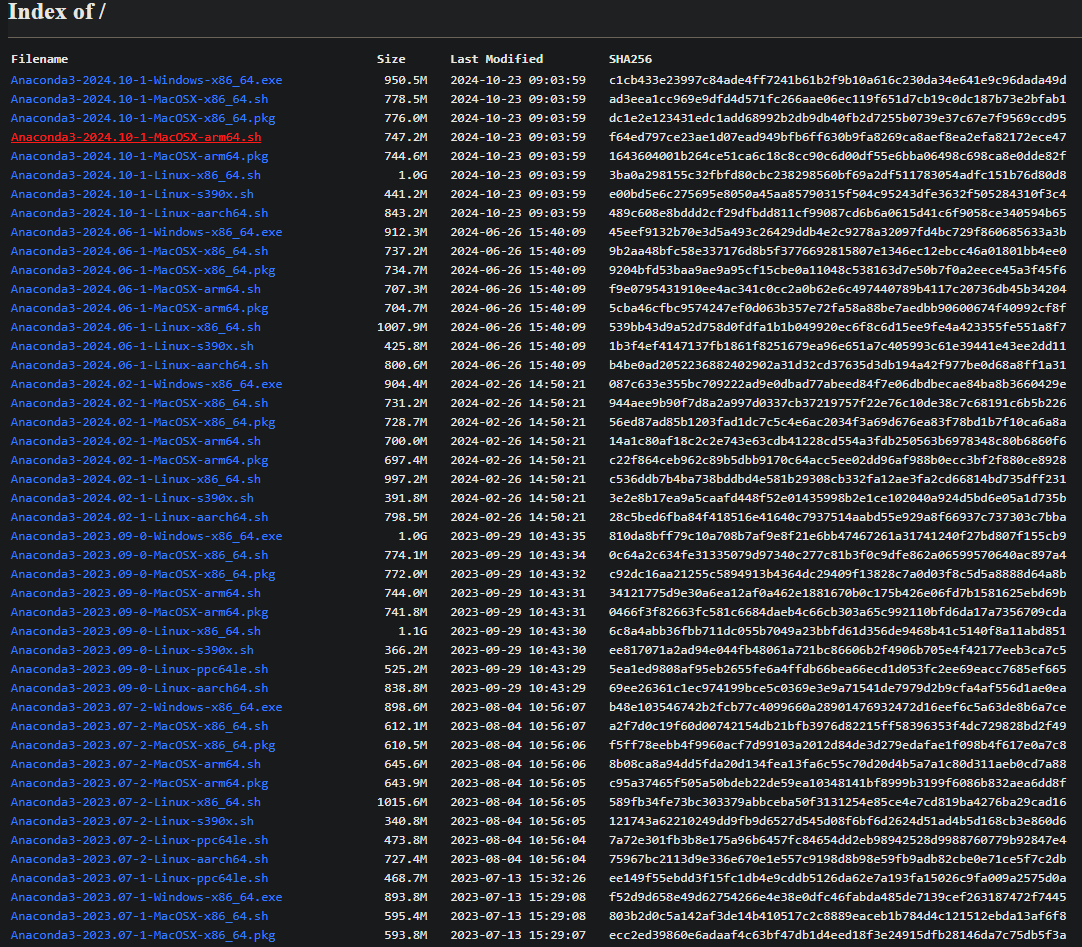1082x947 pixels.
Task: Click Anaconda3-2024.06-1-MacOSX-x86_64.sh link
Action: 139,251
